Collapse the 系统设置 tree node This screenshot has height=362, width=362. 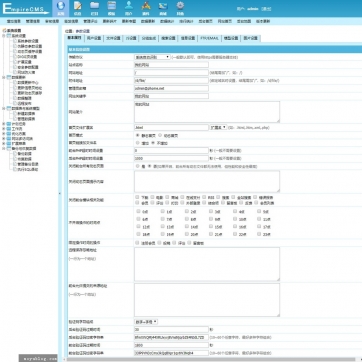[x=4, y=36]
